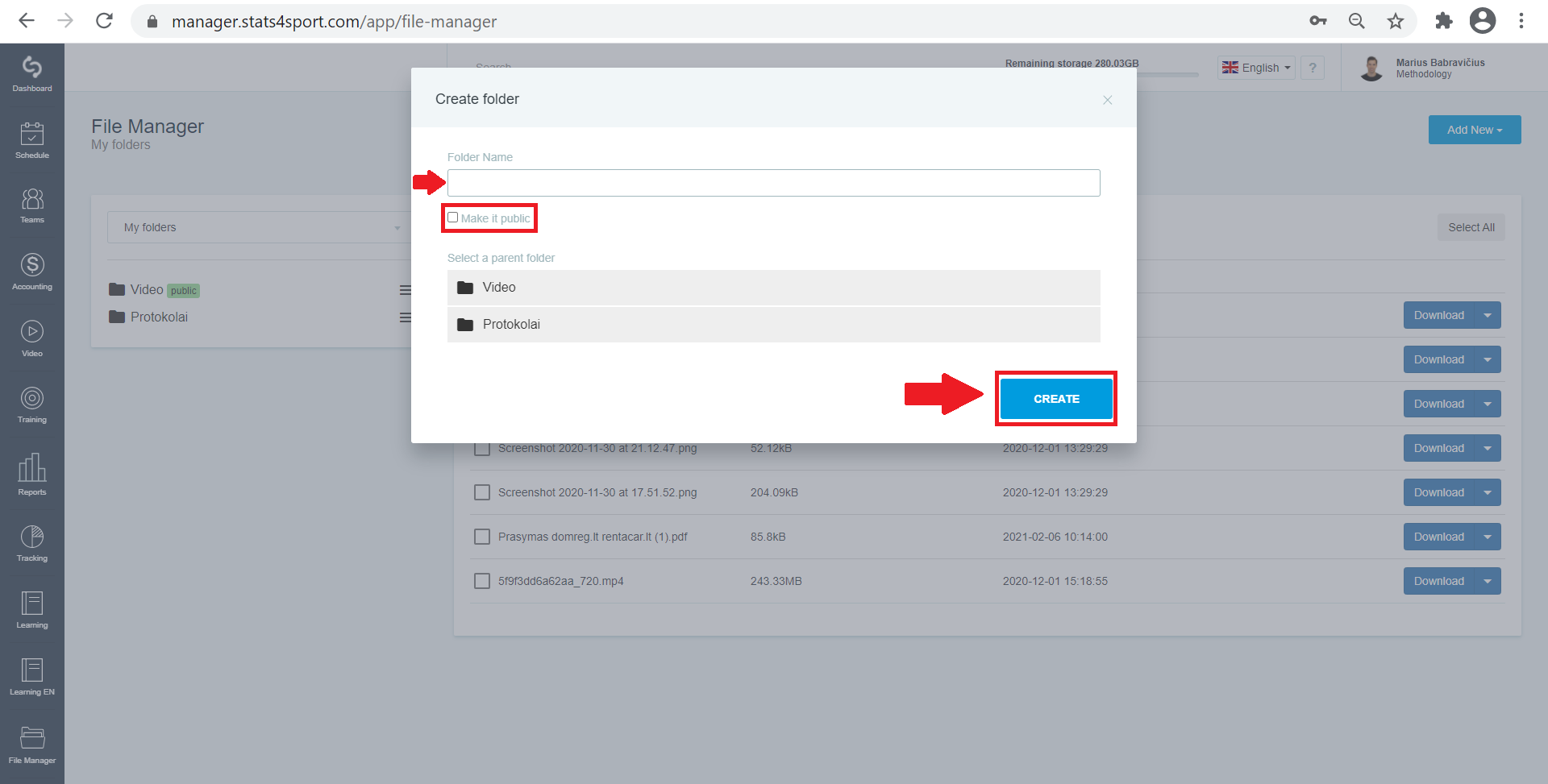The width and height of the screenshot is (1548, 784).
Task: Expand the My folders dropdown
Action: [260, 227]
